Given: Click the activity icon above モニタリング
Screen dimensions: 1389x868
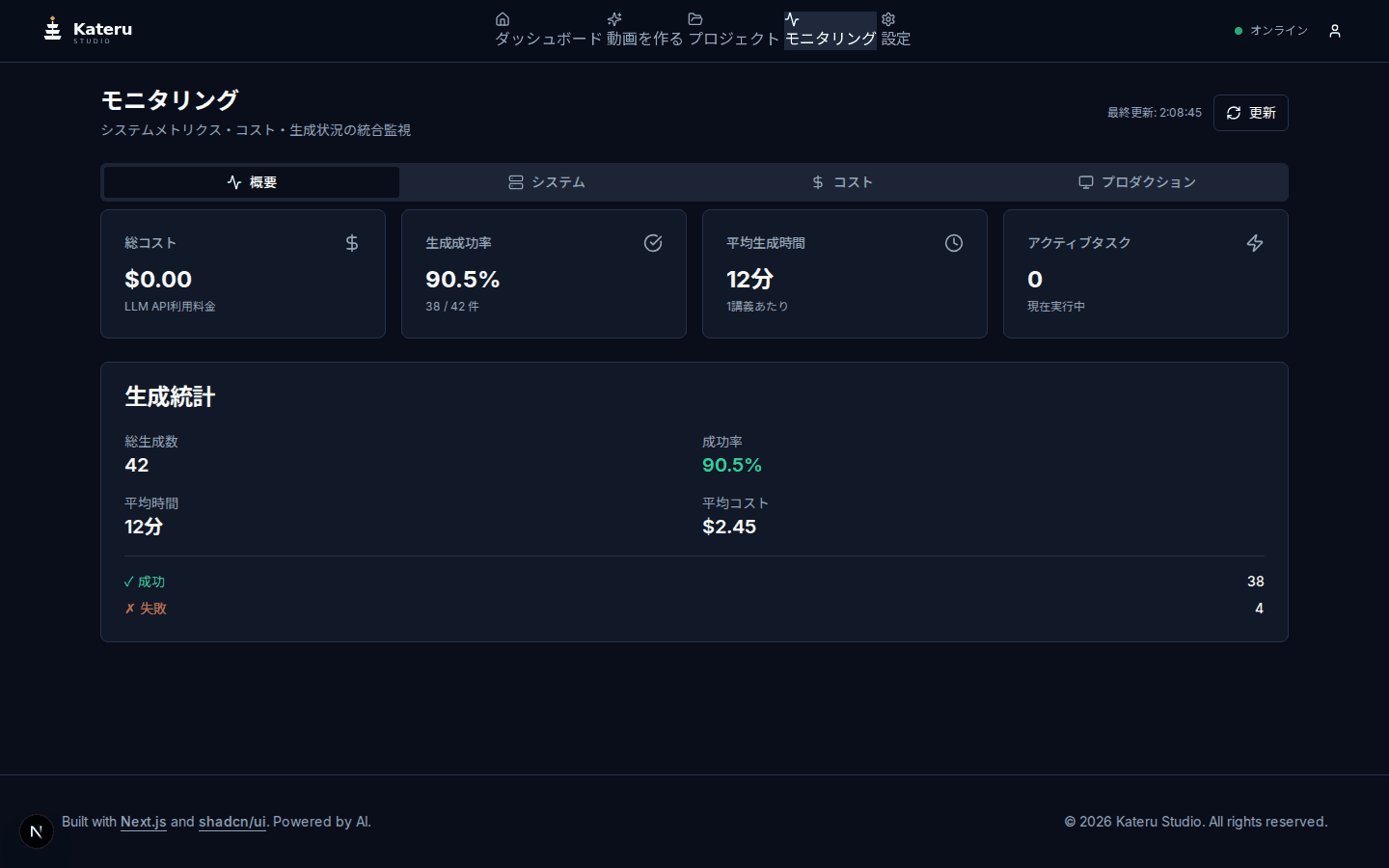Looking at the screenshot, I should (x=792, y=19).
